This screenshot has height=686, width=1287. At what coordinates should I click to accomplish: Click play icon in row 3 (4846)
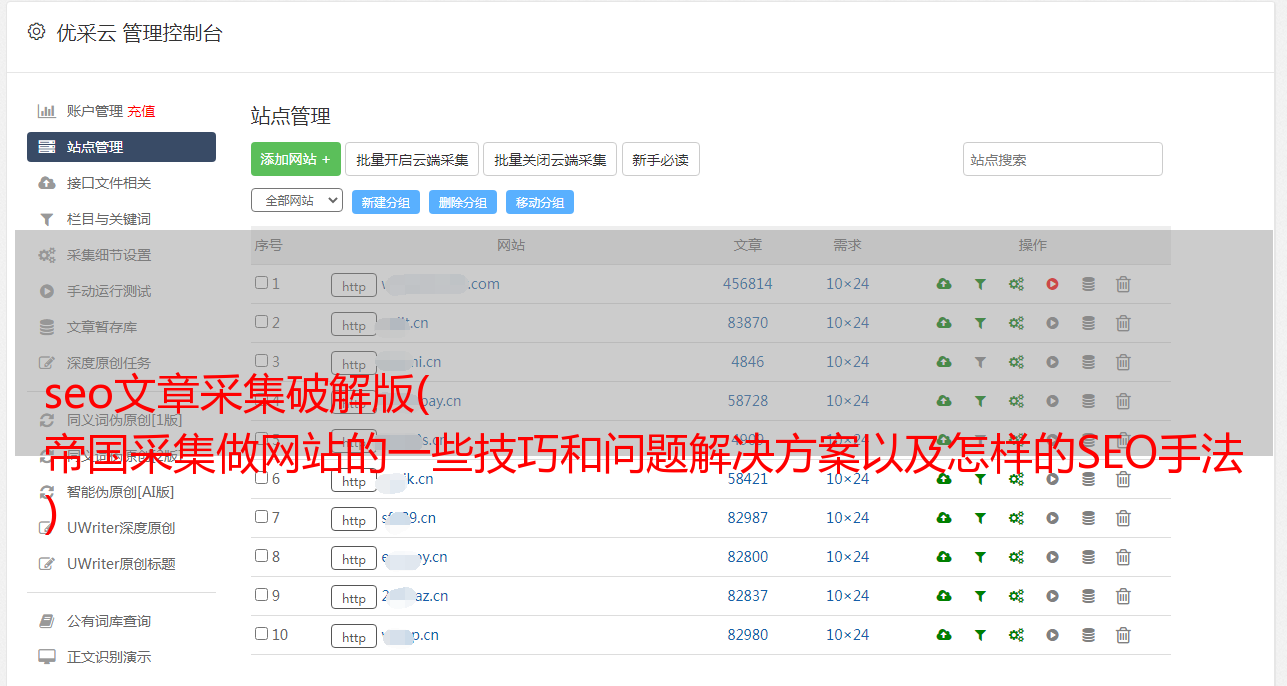(1052, 362)
